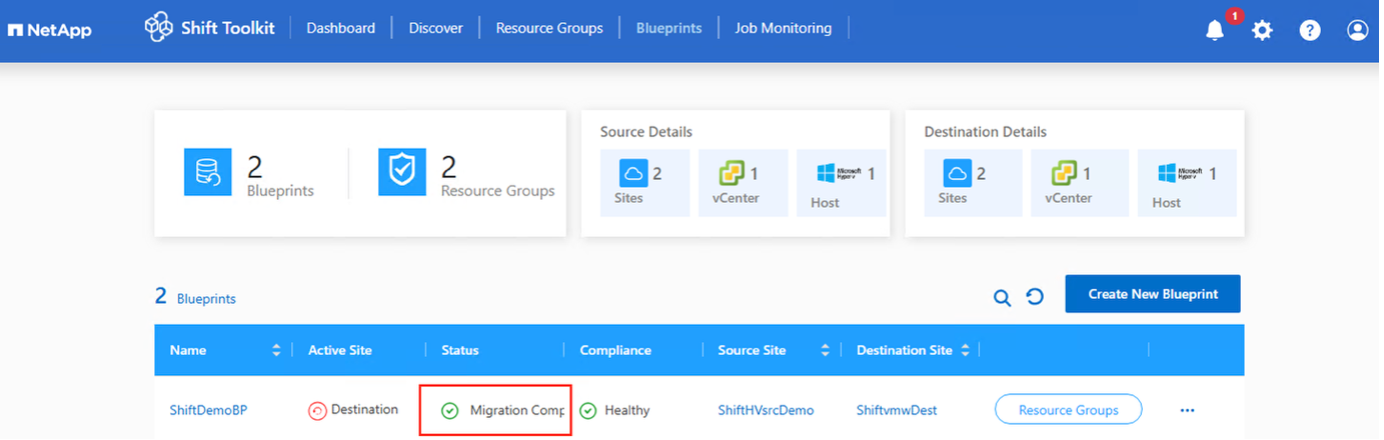Open settings via the gear icon

tap(1263, 31)
